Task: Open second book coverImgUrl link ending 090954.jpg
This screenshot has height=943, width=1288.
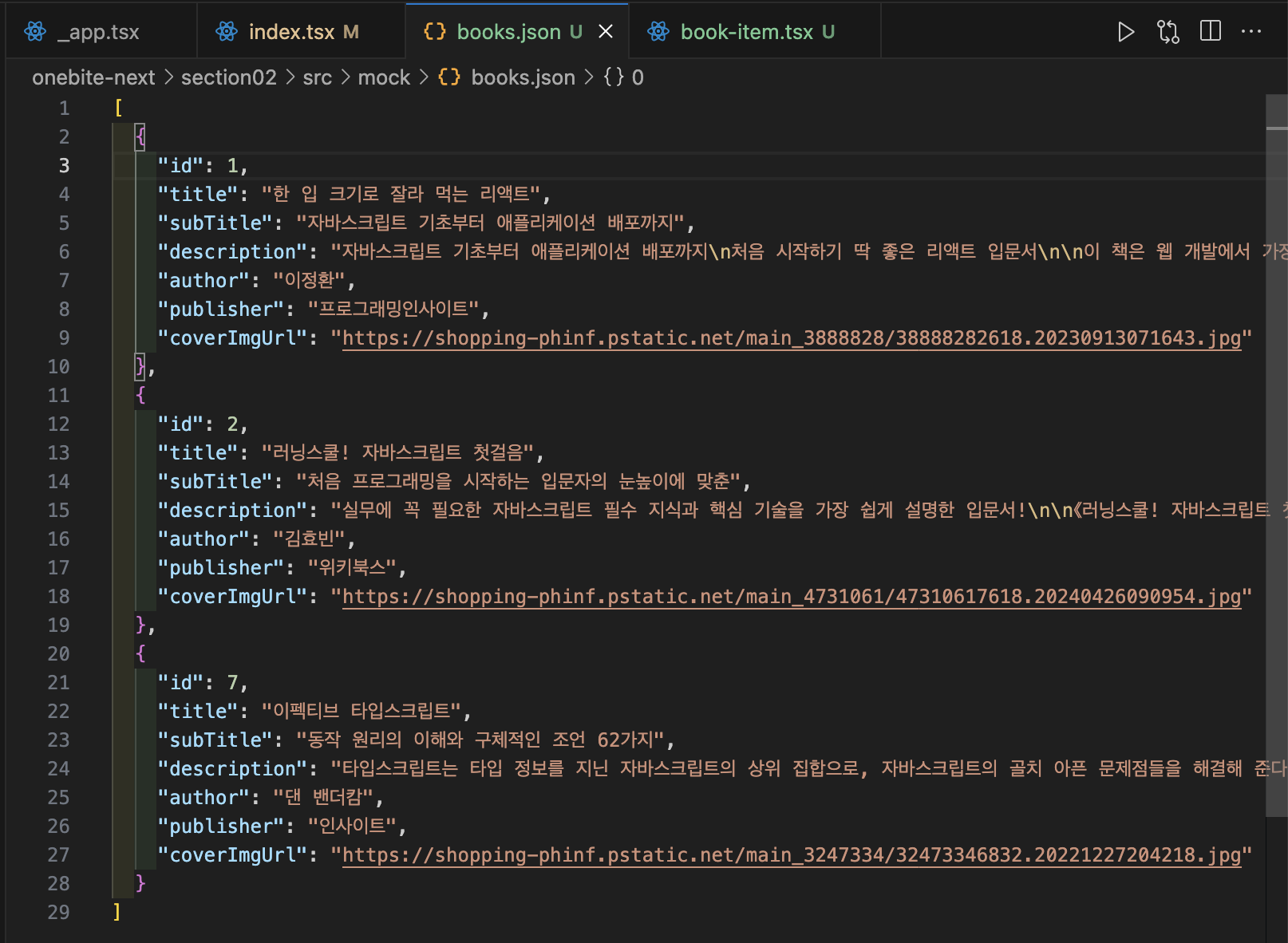Action: pyautogui.click(x=792, y=597)
